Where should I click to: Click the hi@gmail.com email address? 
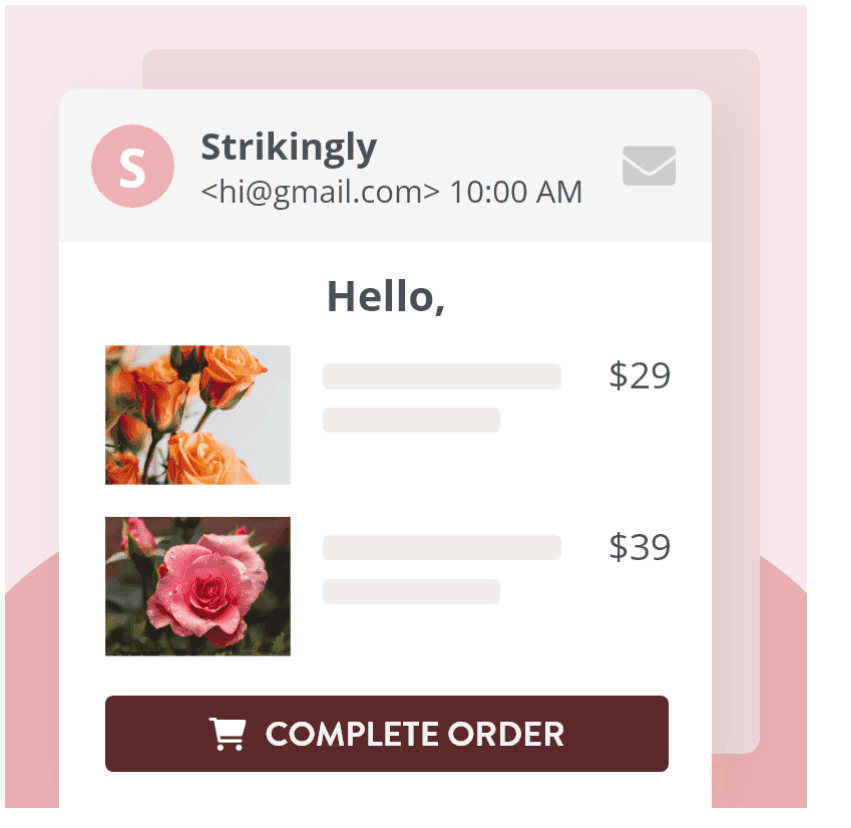320,191
